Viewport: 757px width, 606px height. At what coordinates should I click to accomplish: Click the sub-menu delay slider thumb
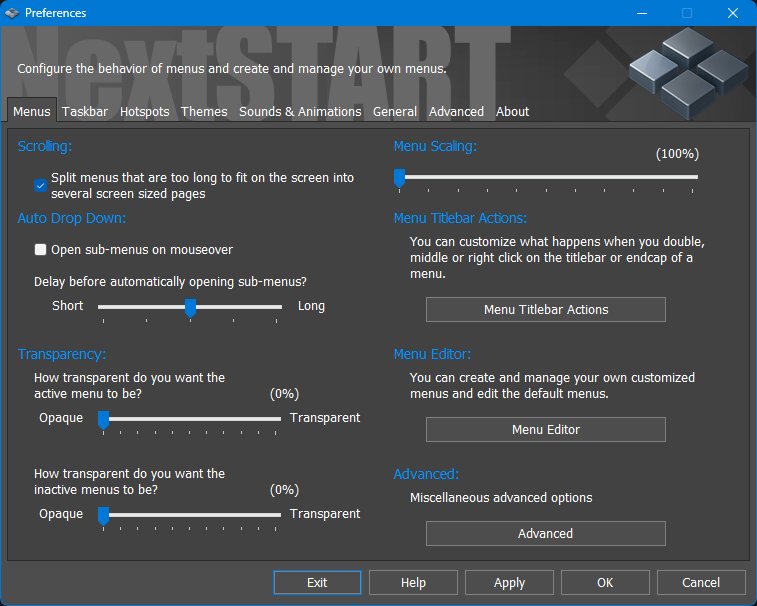pyautogui.click(x=191, y=308)
